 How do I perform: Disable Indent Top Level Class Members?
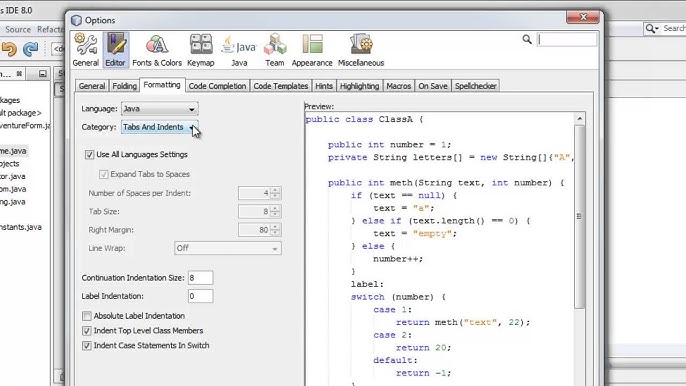coord(87,331)
